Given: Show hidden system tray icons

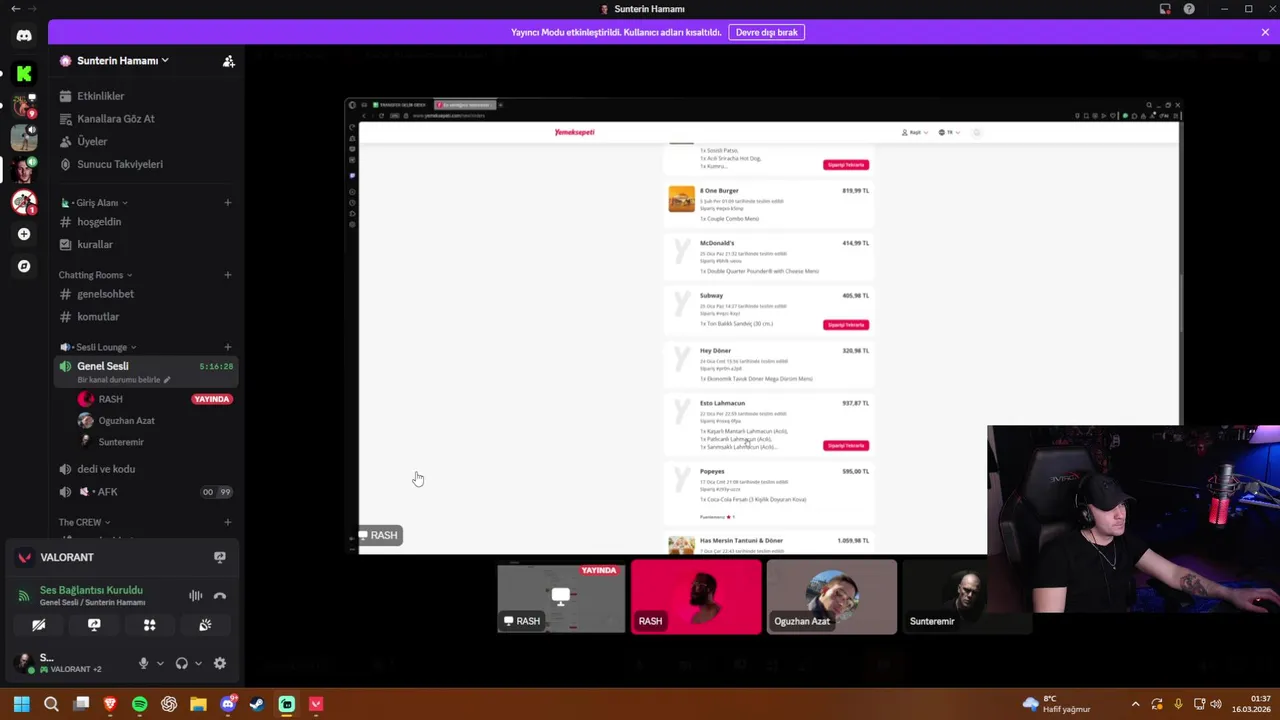Looking at the screenshot, I should [1135, 704].
